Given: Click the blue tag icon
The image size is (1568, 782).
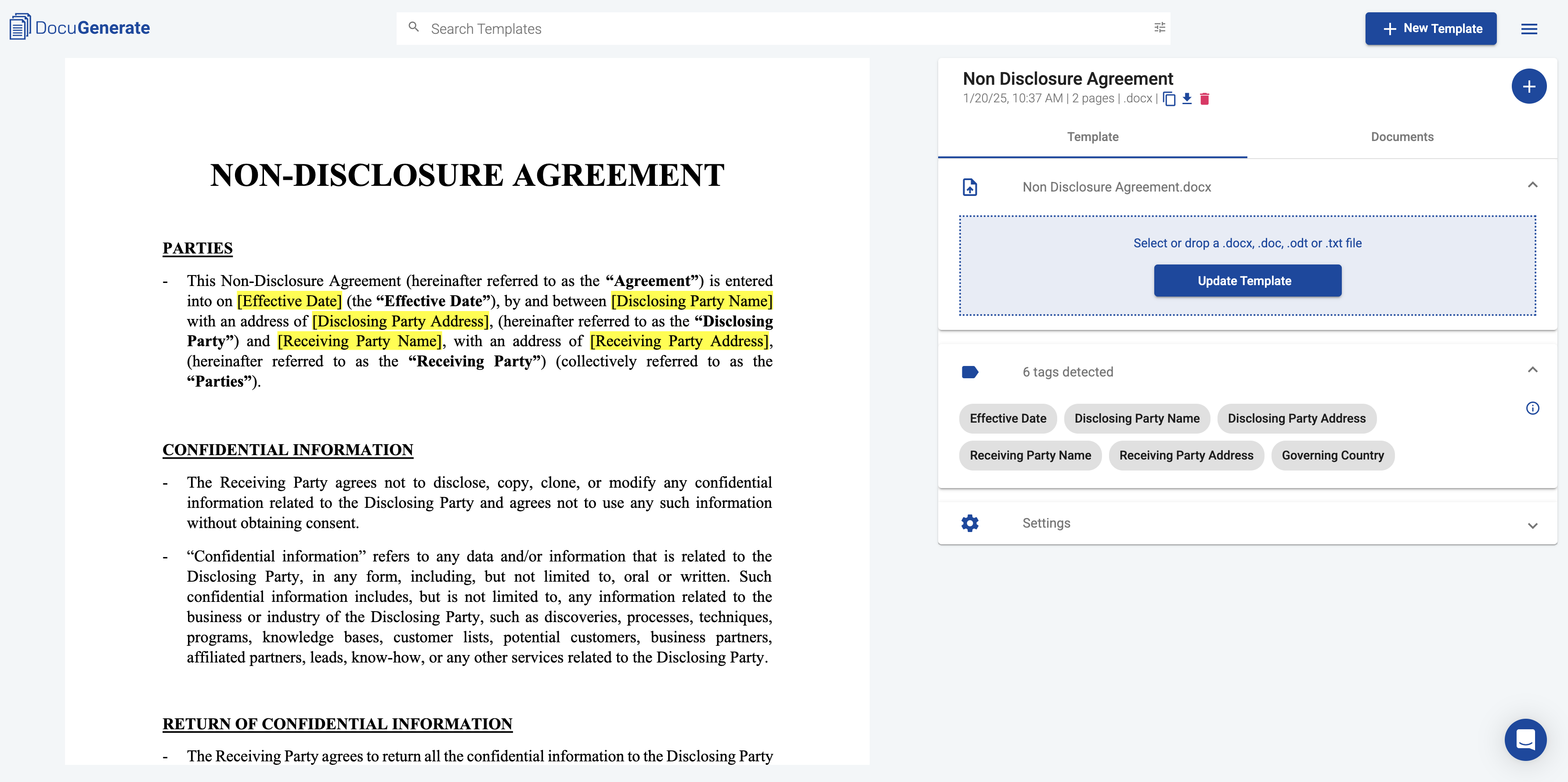Looking at the screenshot, I should (970, 372).
